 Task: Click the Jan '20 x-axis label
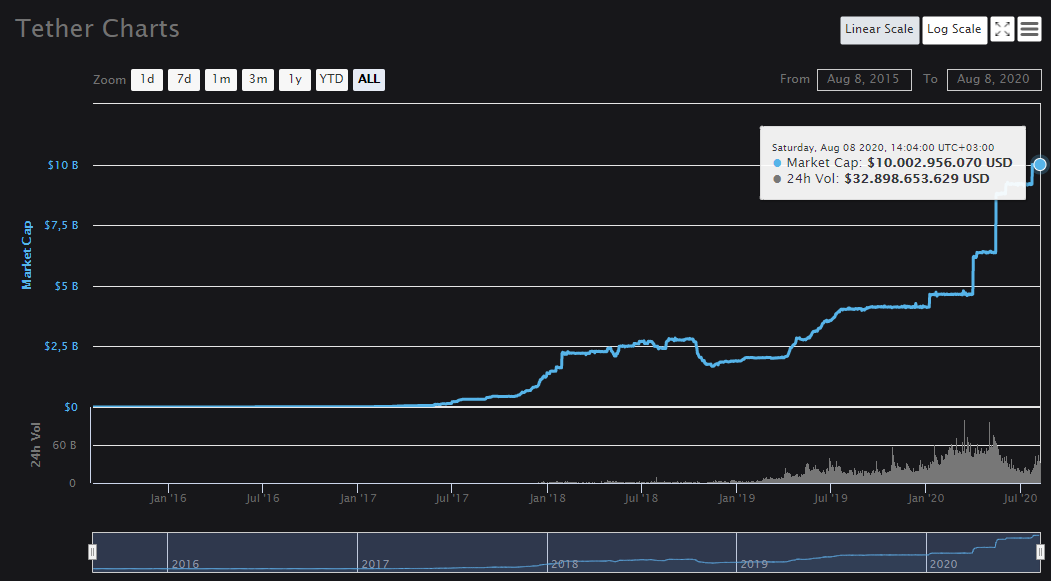click(926, 499)
